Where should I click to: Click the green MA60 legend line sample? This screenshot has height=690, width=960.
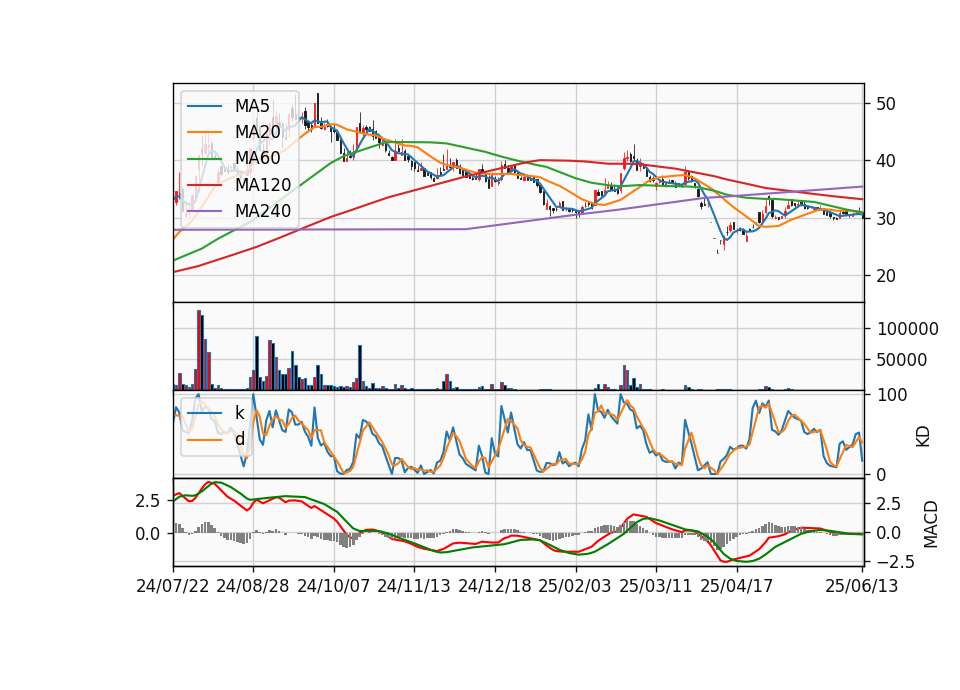coord(204,158)
